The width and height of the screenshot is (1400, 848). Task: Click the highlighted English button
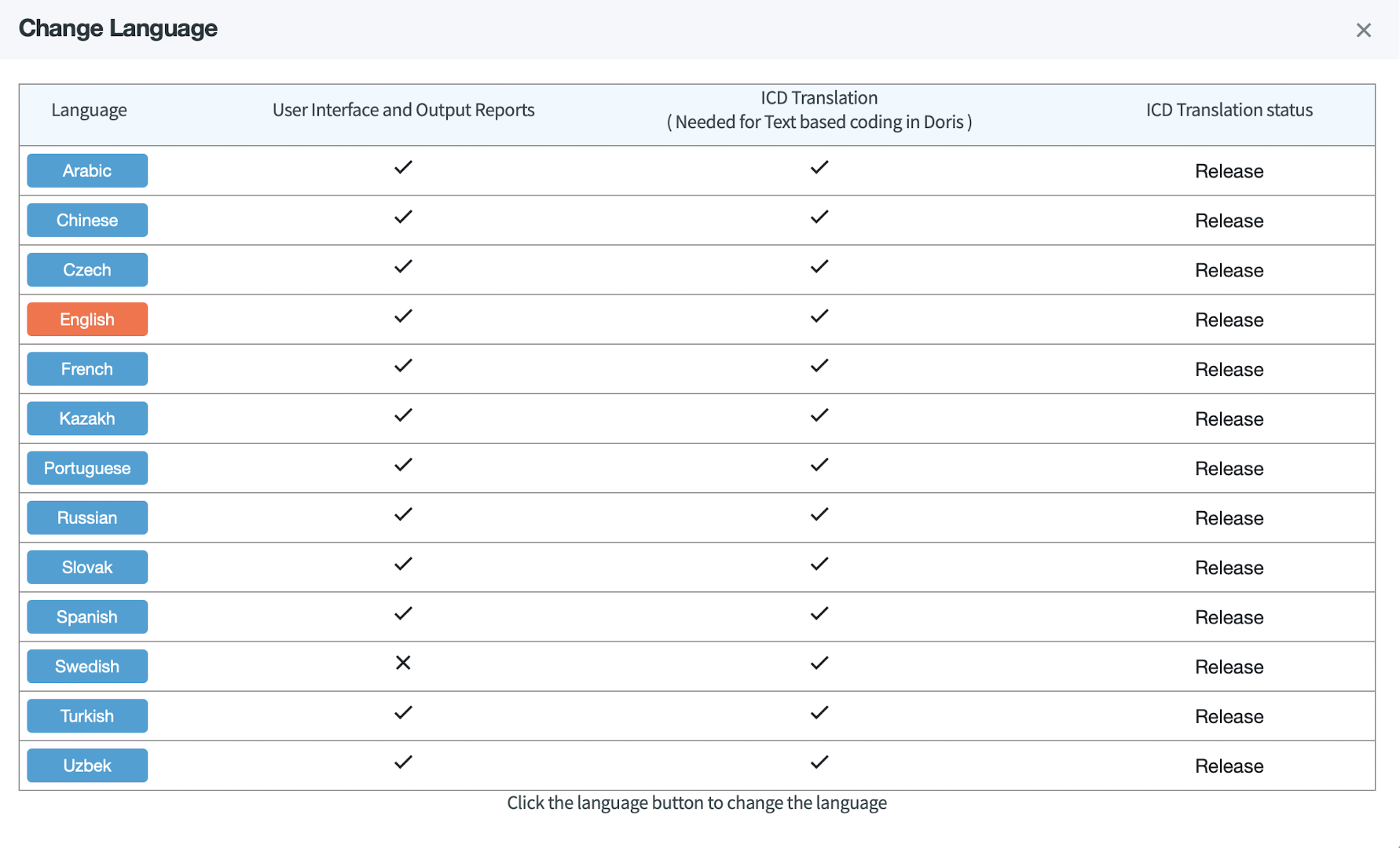click(x=87, y=320)
